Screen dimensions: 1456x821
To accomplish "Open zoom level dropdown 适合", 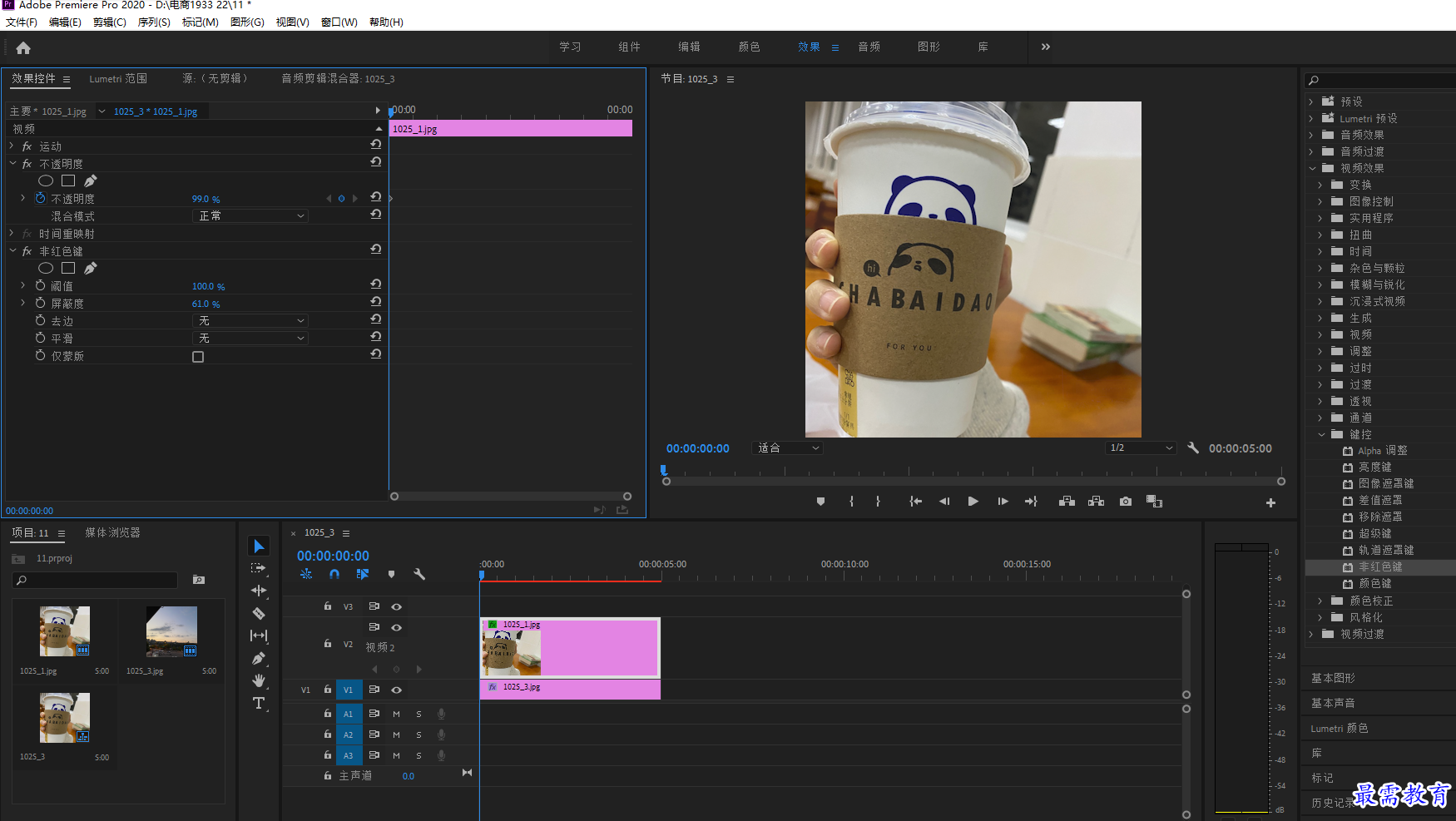I will coord(787,448).
